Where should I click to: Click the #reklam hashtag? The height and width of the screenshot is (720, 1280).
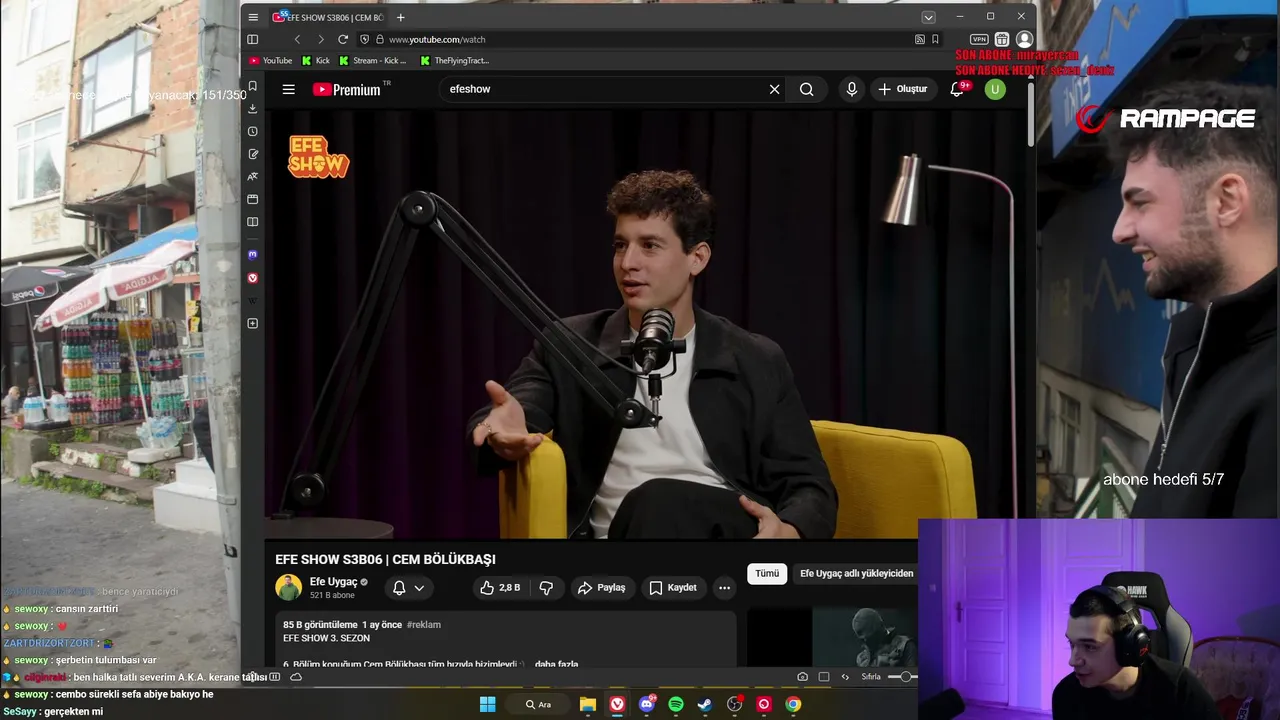tap(424, 625)
